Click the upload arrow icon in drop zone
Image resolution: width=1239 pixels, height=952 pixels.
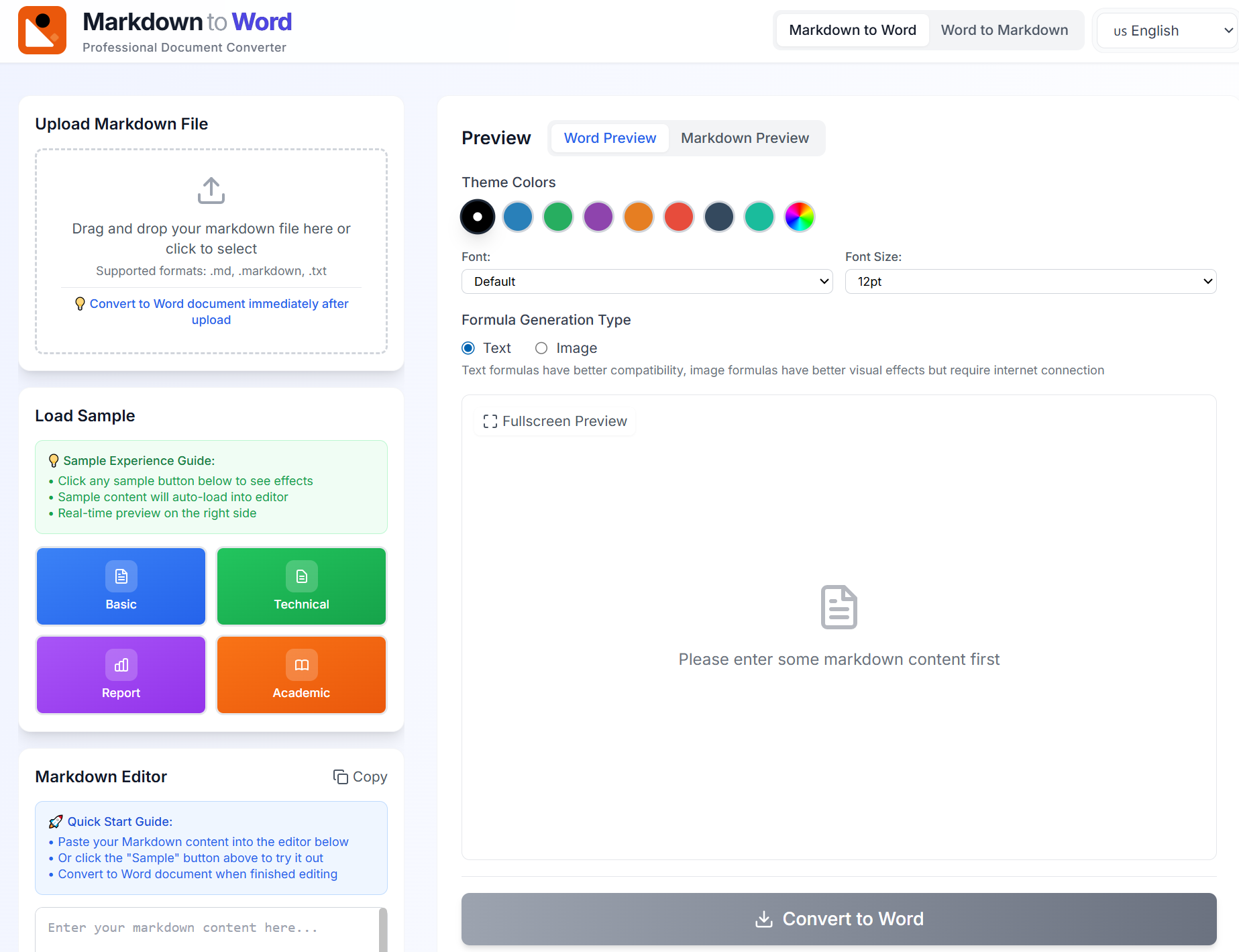(x=211, y=191)
